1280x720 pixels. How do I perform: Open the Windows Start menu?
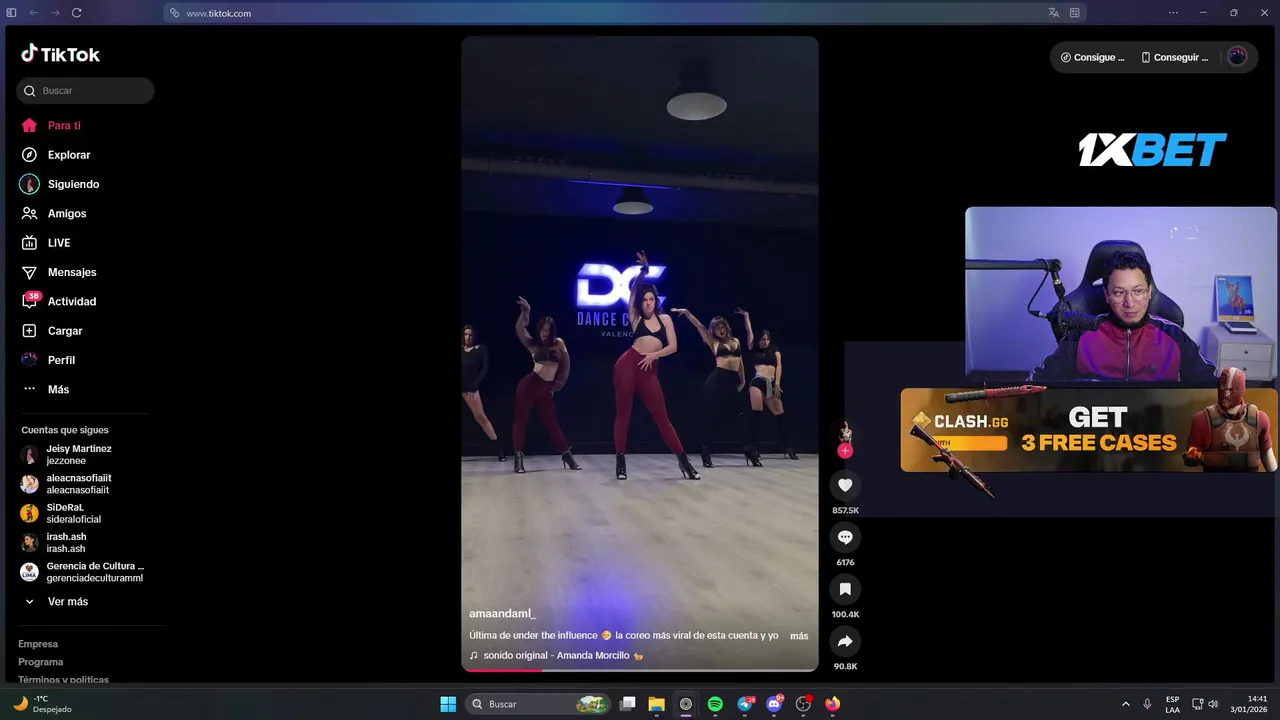click(448, 704)
